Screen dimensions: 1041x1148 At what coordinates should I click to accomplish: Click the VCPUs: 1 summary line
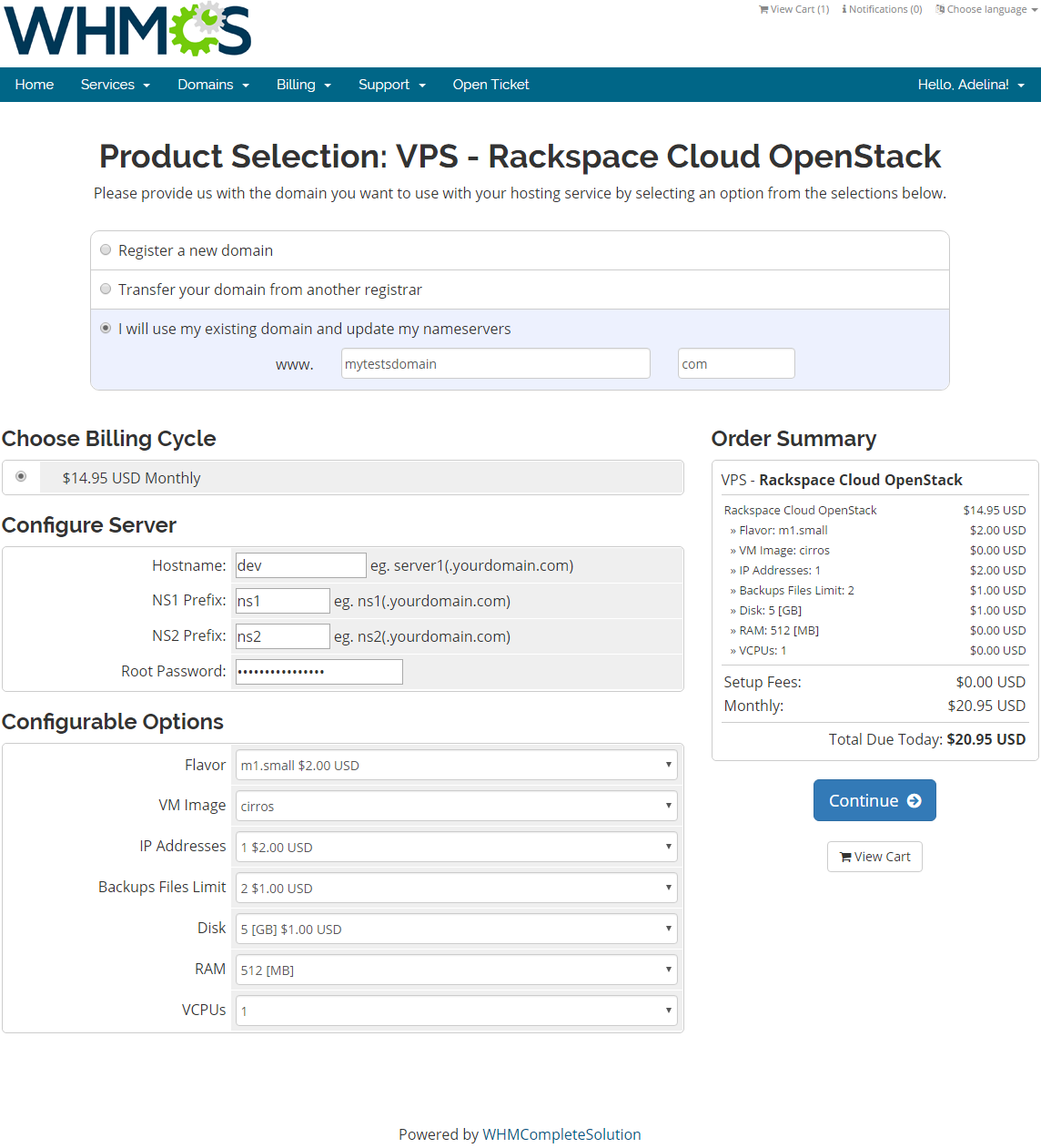(x=874, y=650)
